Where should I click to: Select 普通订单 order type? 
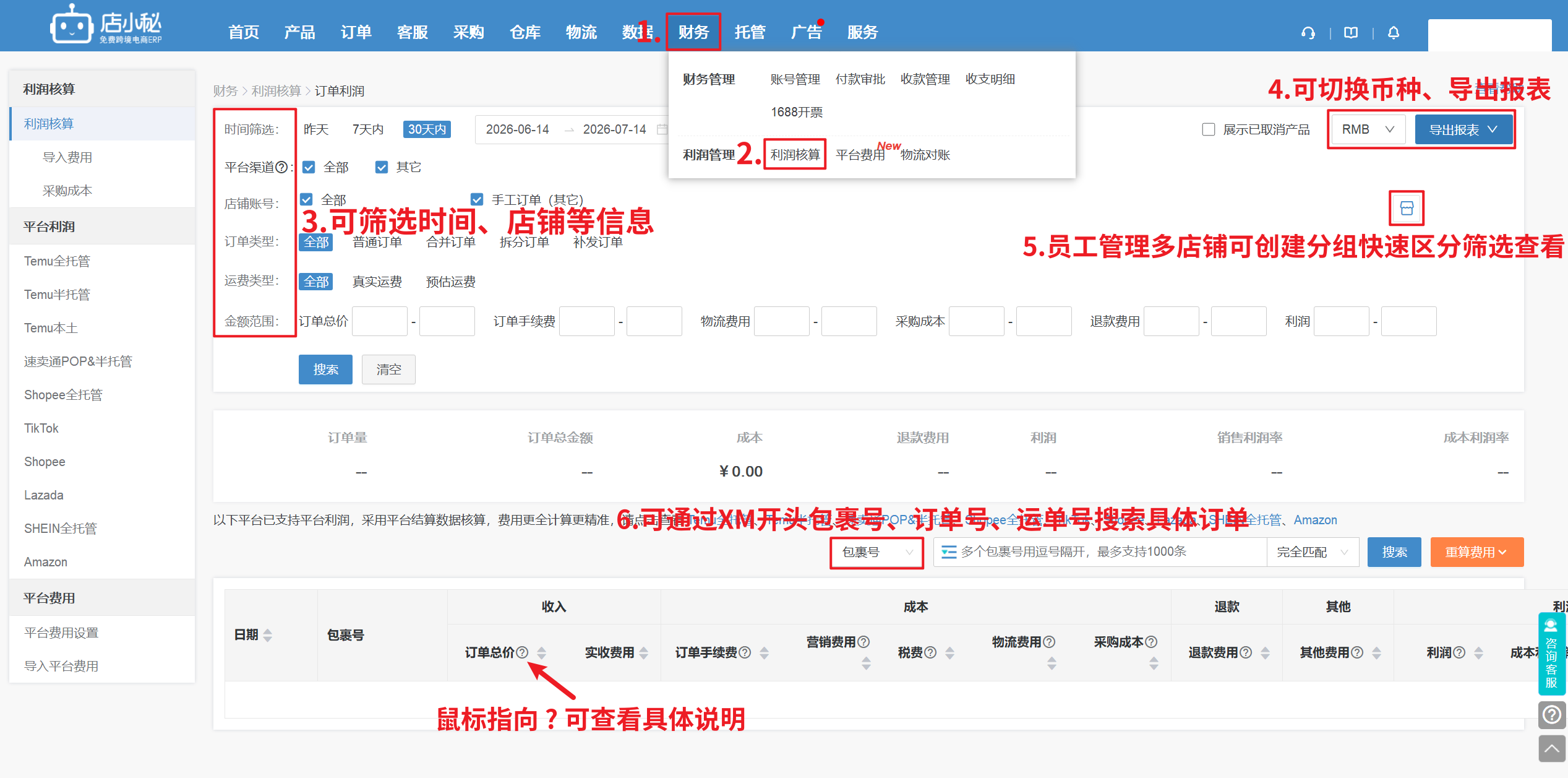pyautogui.click(x=377, y=242)
